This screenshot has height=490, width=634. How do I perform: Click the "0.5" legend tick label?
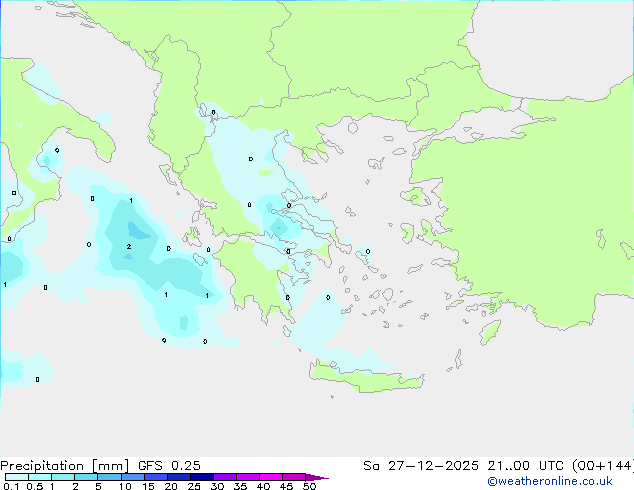(x=35, y=486)
